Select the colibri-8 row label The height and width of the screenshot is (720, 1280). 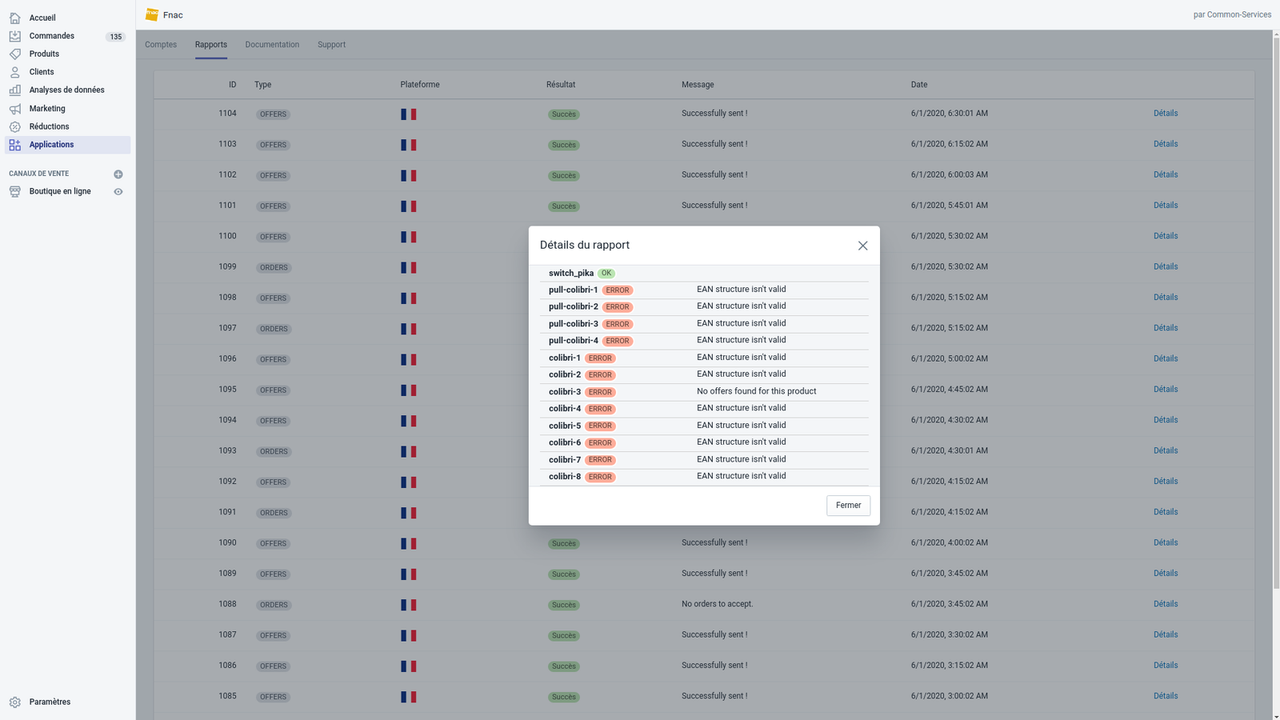point(564,476)
